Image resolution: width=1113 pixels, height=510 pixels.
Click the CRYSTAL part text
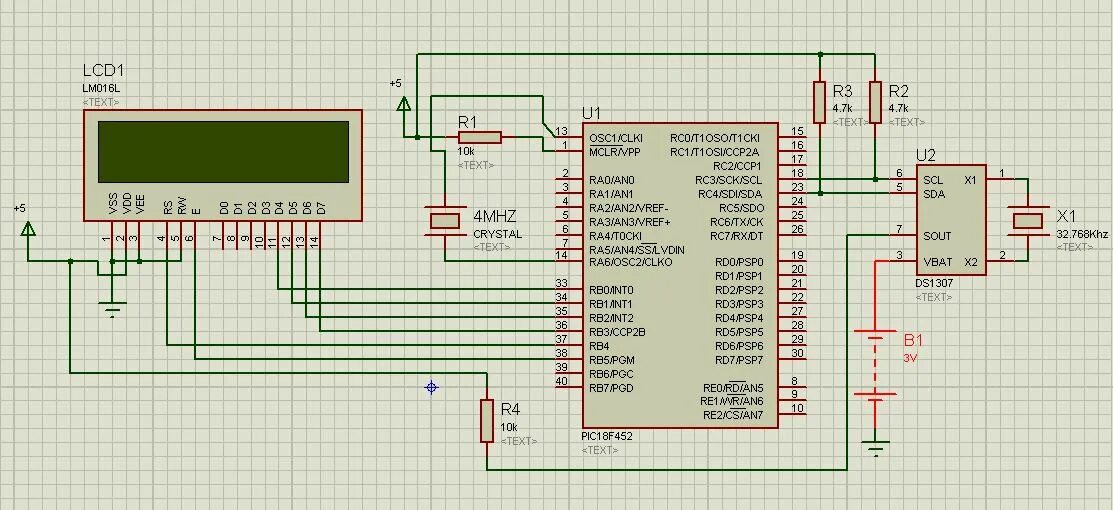point(498,234)
